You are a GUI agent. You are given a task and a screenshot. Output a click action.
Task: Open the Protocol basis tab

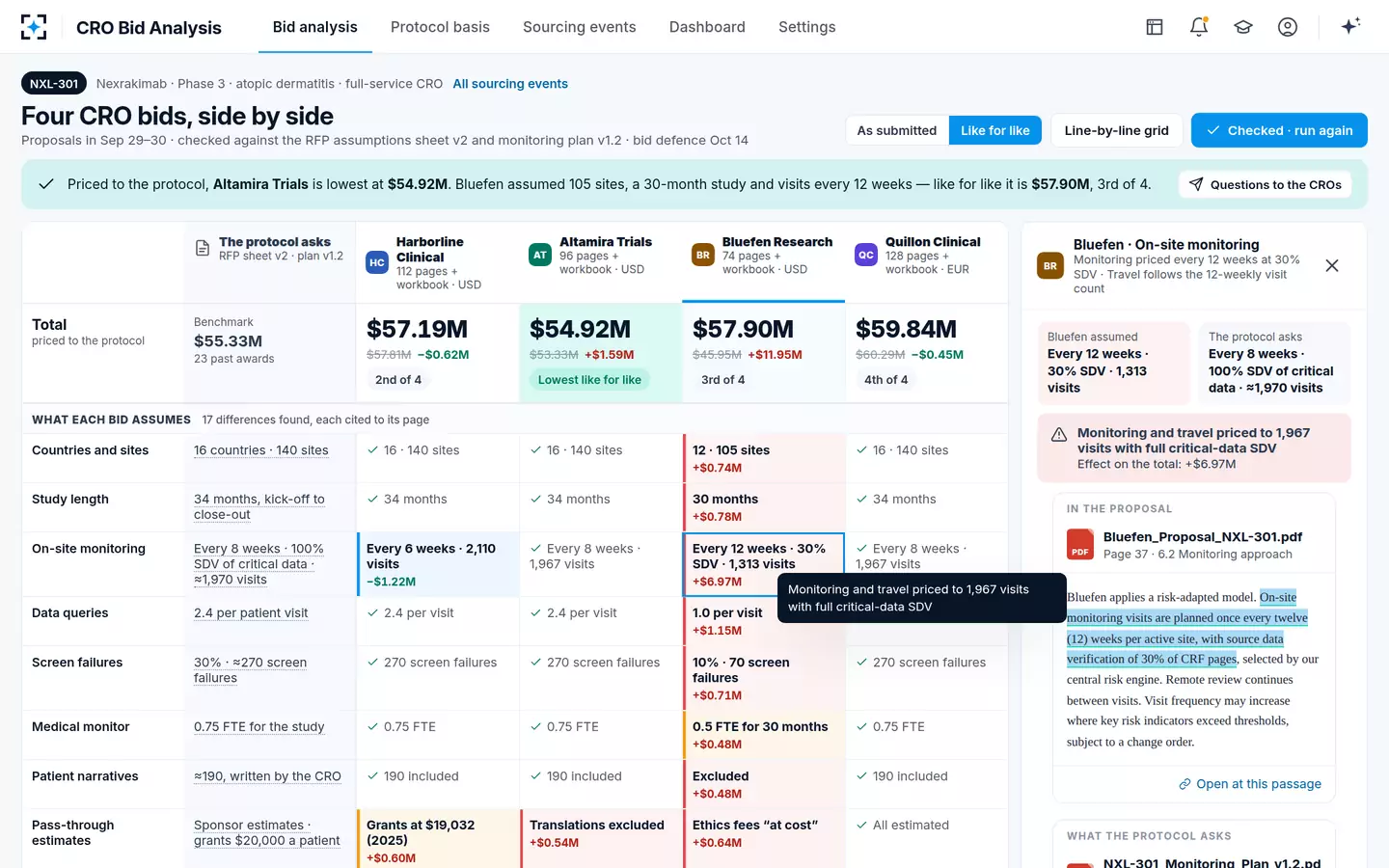tap(440, 27)
